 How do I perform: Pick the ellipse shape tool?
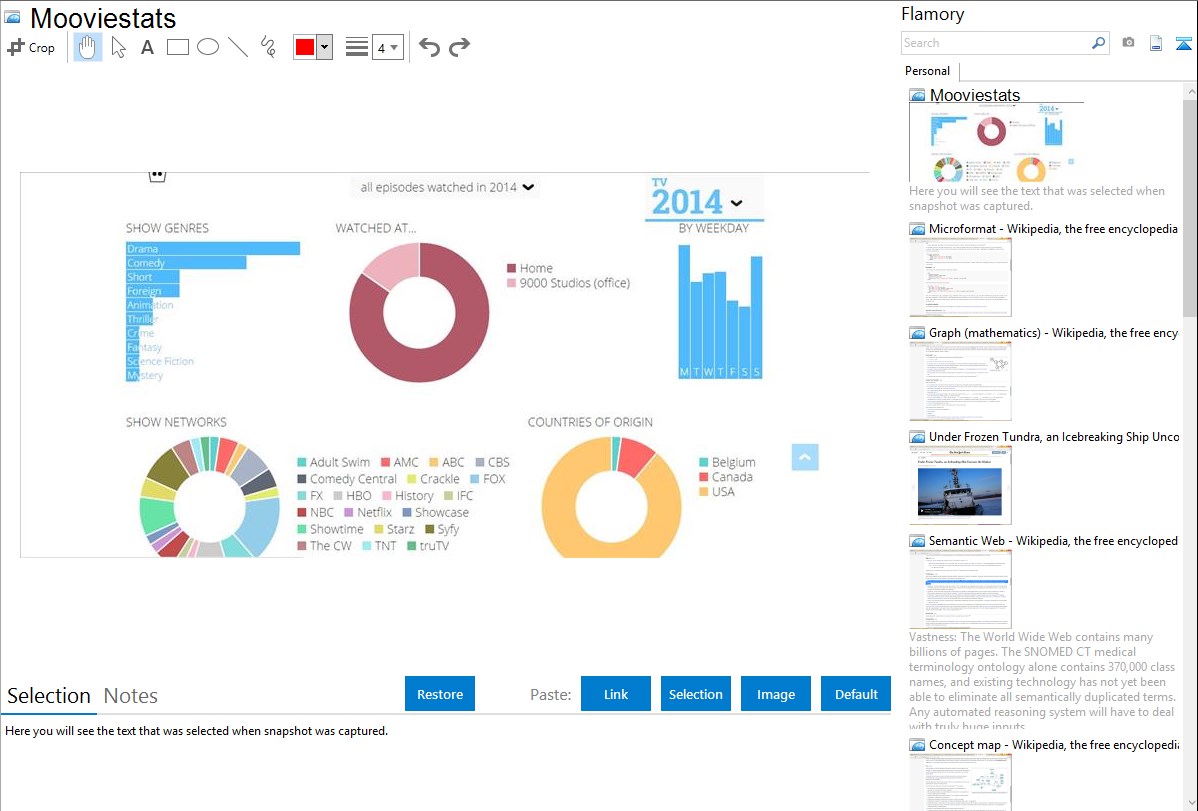pyautogui.click(x=208, y=47)
